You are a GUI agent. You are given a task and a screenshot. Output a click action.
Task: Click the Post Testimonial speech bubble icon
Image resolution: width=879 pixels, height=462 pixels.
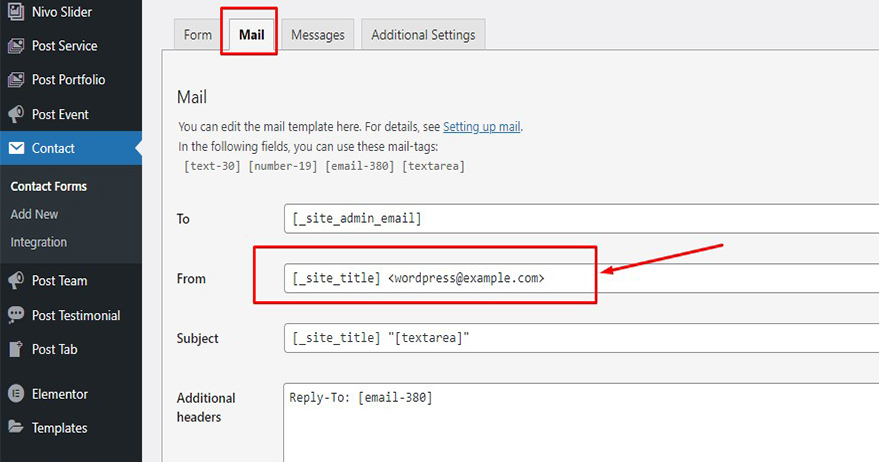point(16,315)
